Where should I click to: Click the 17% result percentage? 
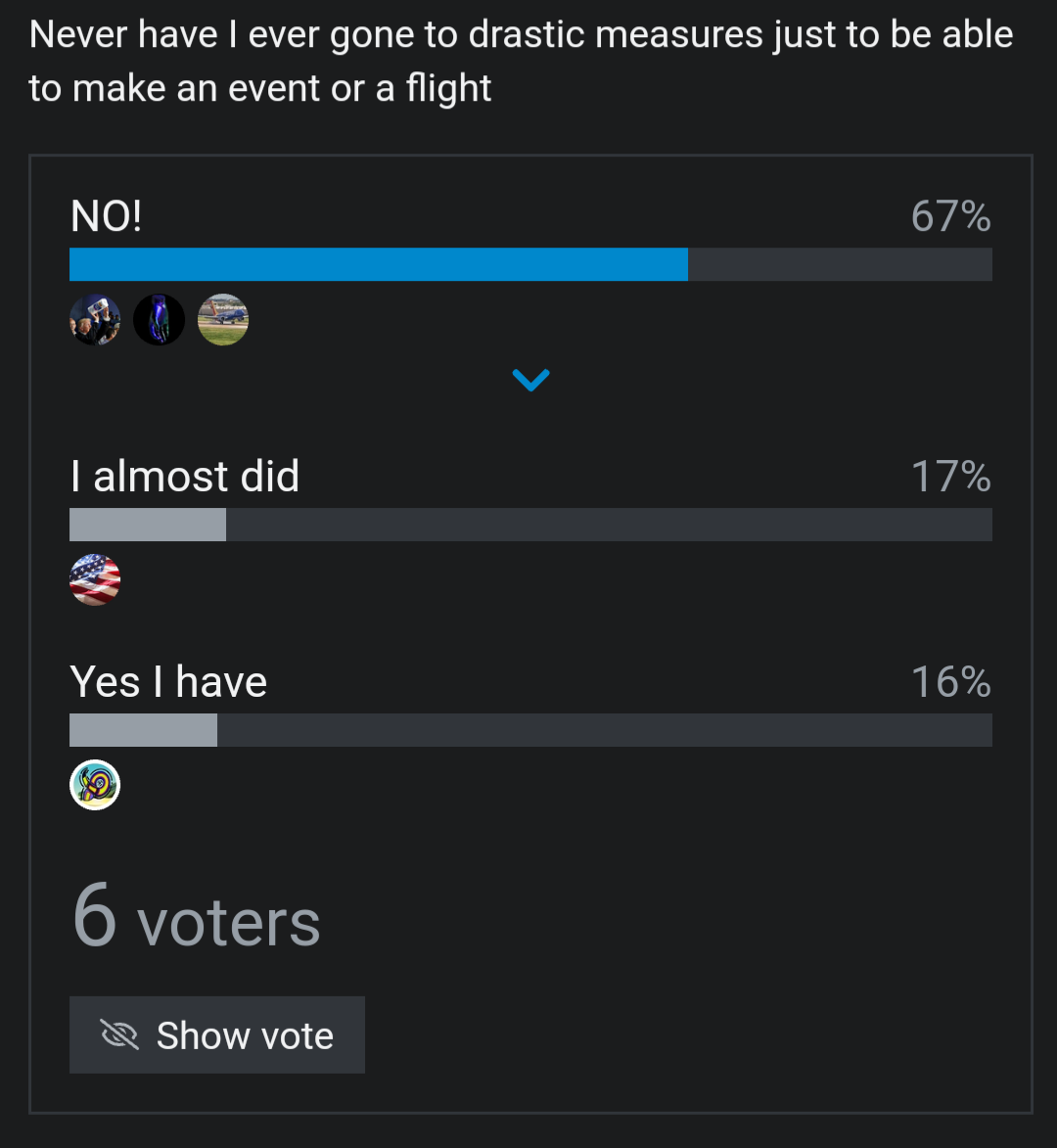[950, 477]
